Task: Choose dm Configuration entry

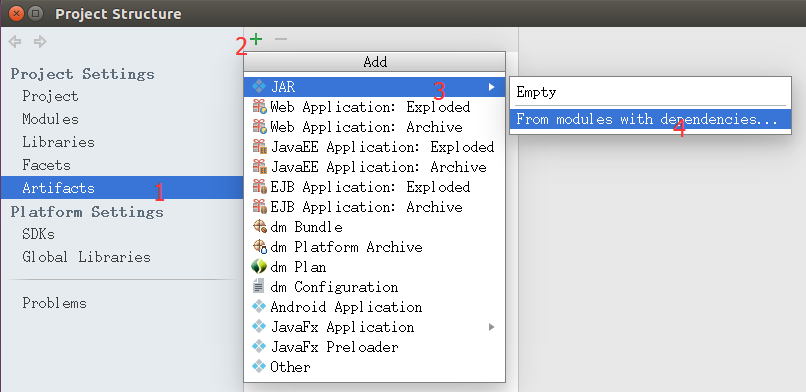Action: click(x=374, y=287)
